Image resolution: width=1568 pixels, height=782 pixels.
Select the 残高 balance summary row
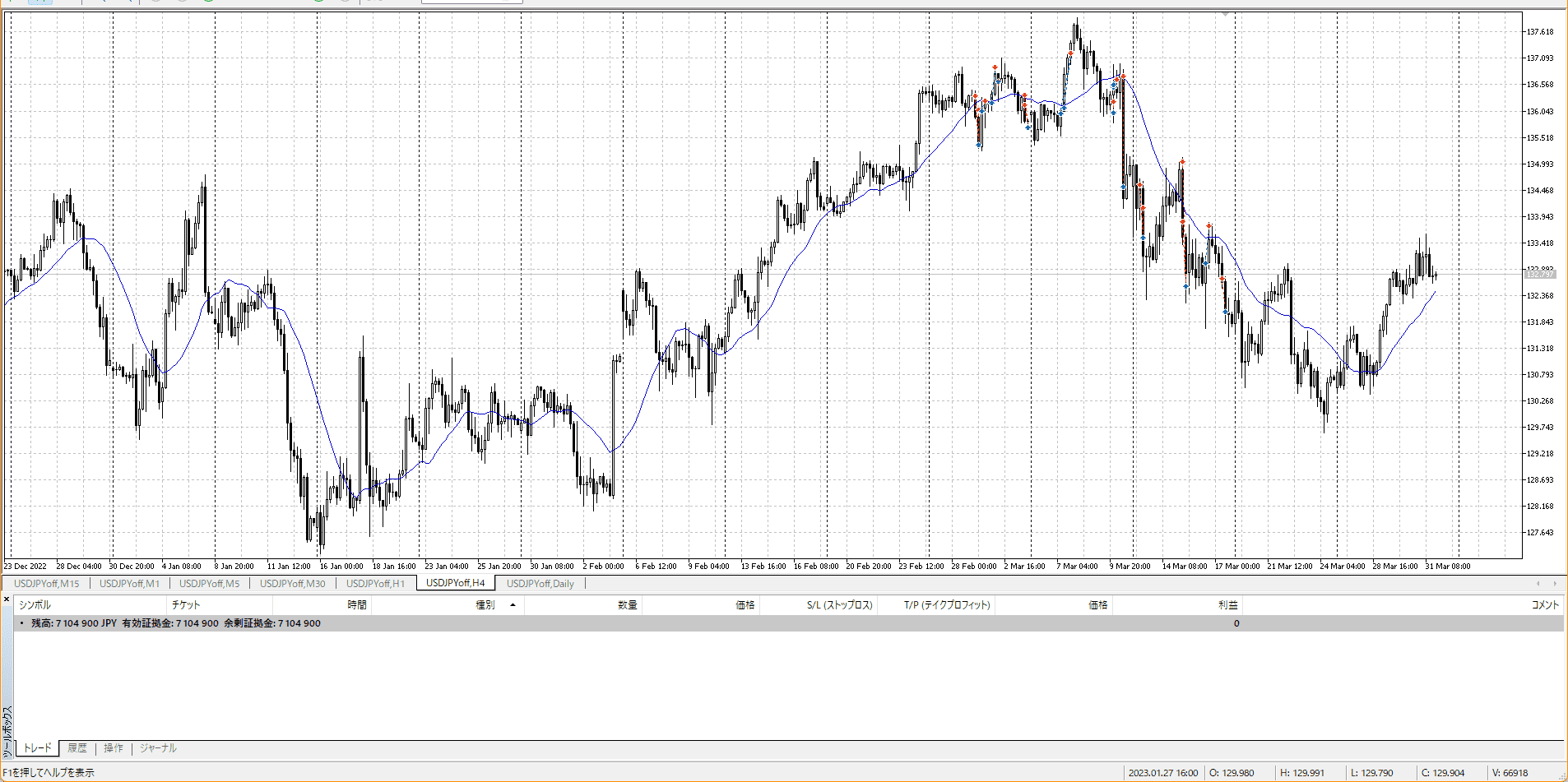pyautogui.click(x=176, y=623)
